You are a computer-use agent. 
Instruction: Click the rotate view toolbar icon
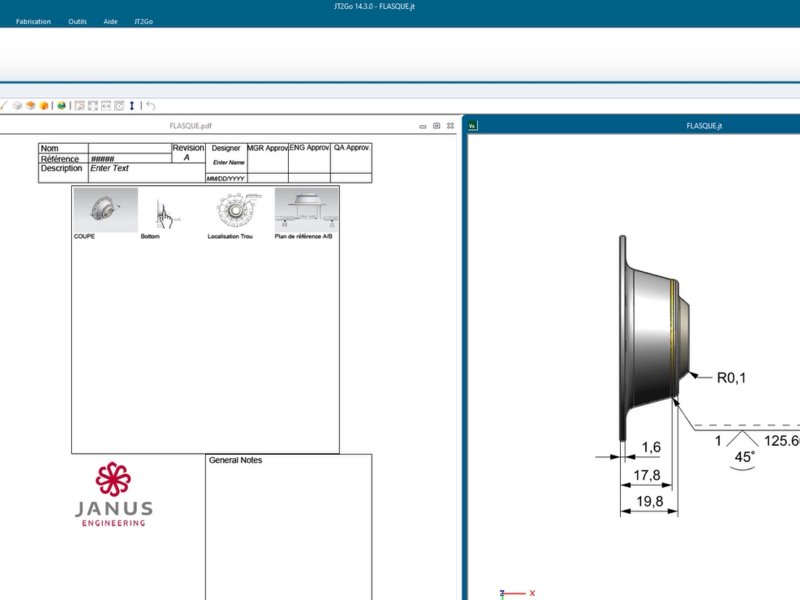click(119, 106)
